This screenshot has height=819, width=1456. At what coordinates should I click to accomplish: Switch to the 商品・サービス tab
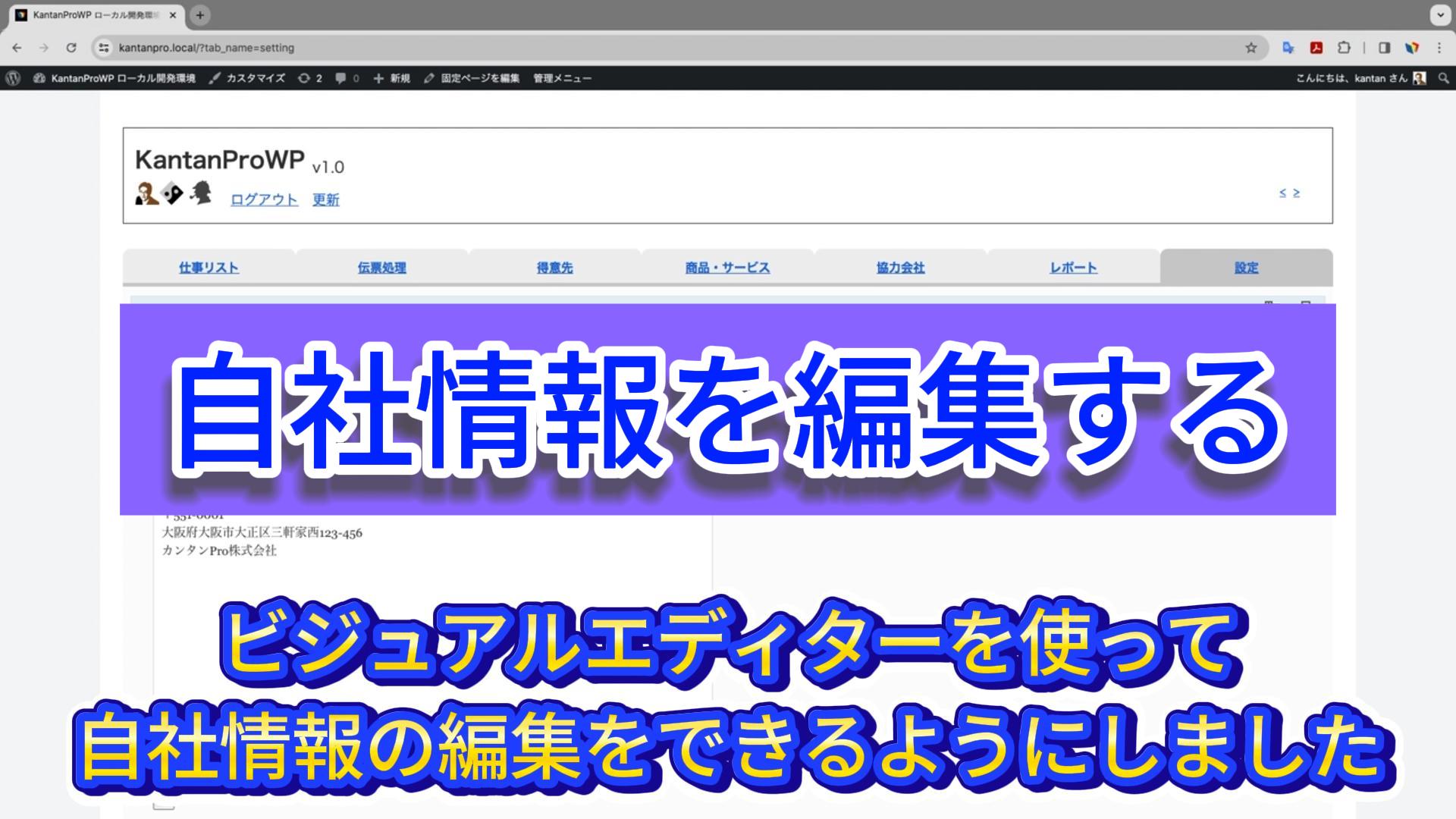point(727,268)
